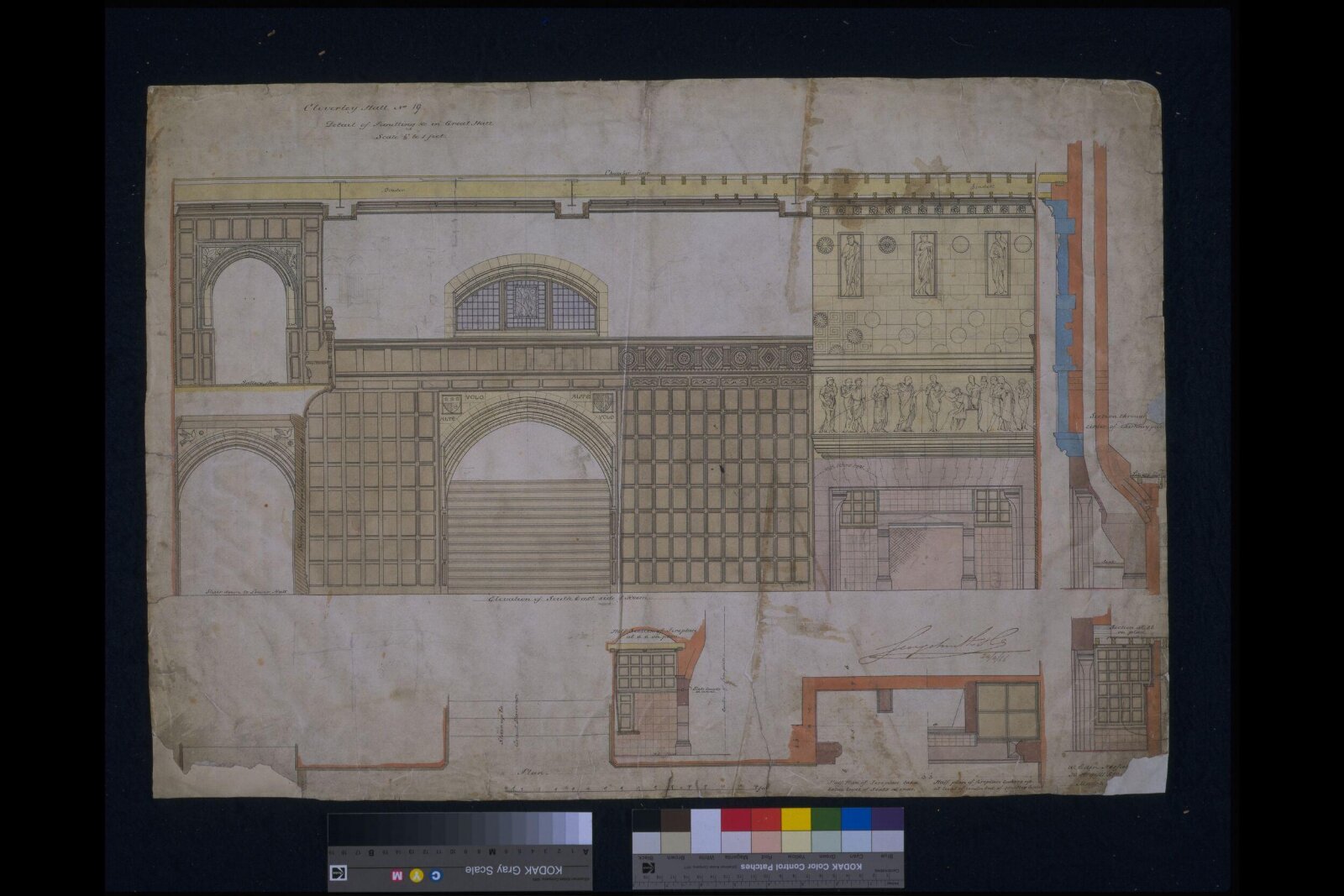Select the black color patch

click(646, 819)
